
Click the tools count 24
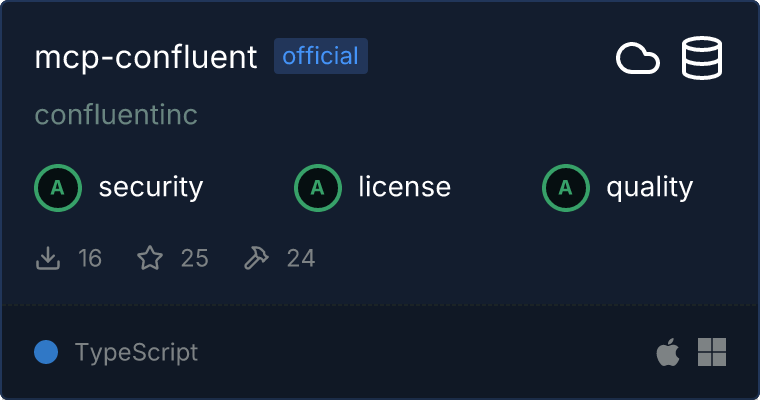[x=301, y=259]
